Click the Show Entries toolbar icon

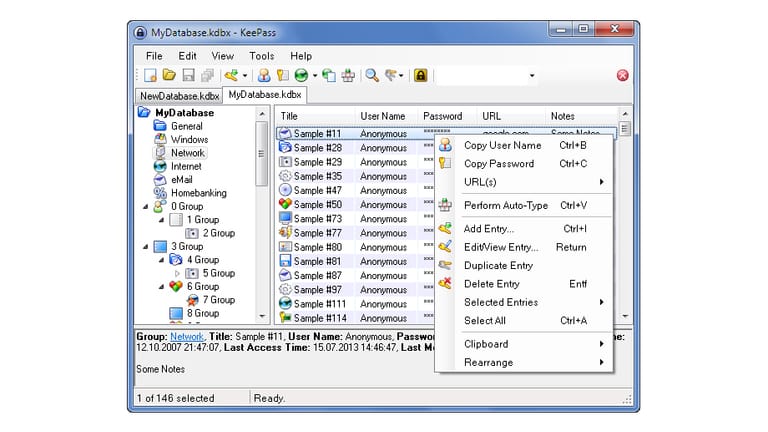pos(390,75)
